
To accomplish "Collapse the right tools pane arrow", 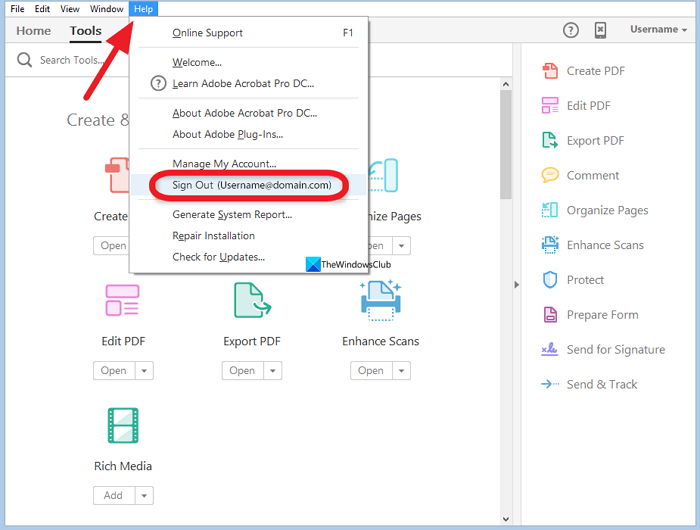I will 517,284.
